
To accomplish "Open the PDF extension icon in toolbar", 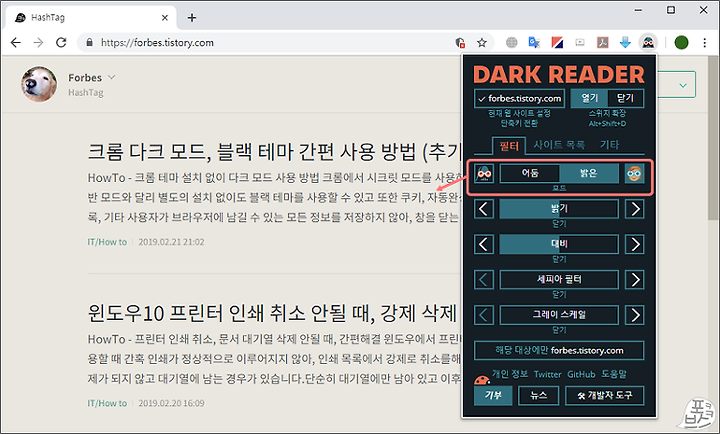I will point(602,43).
